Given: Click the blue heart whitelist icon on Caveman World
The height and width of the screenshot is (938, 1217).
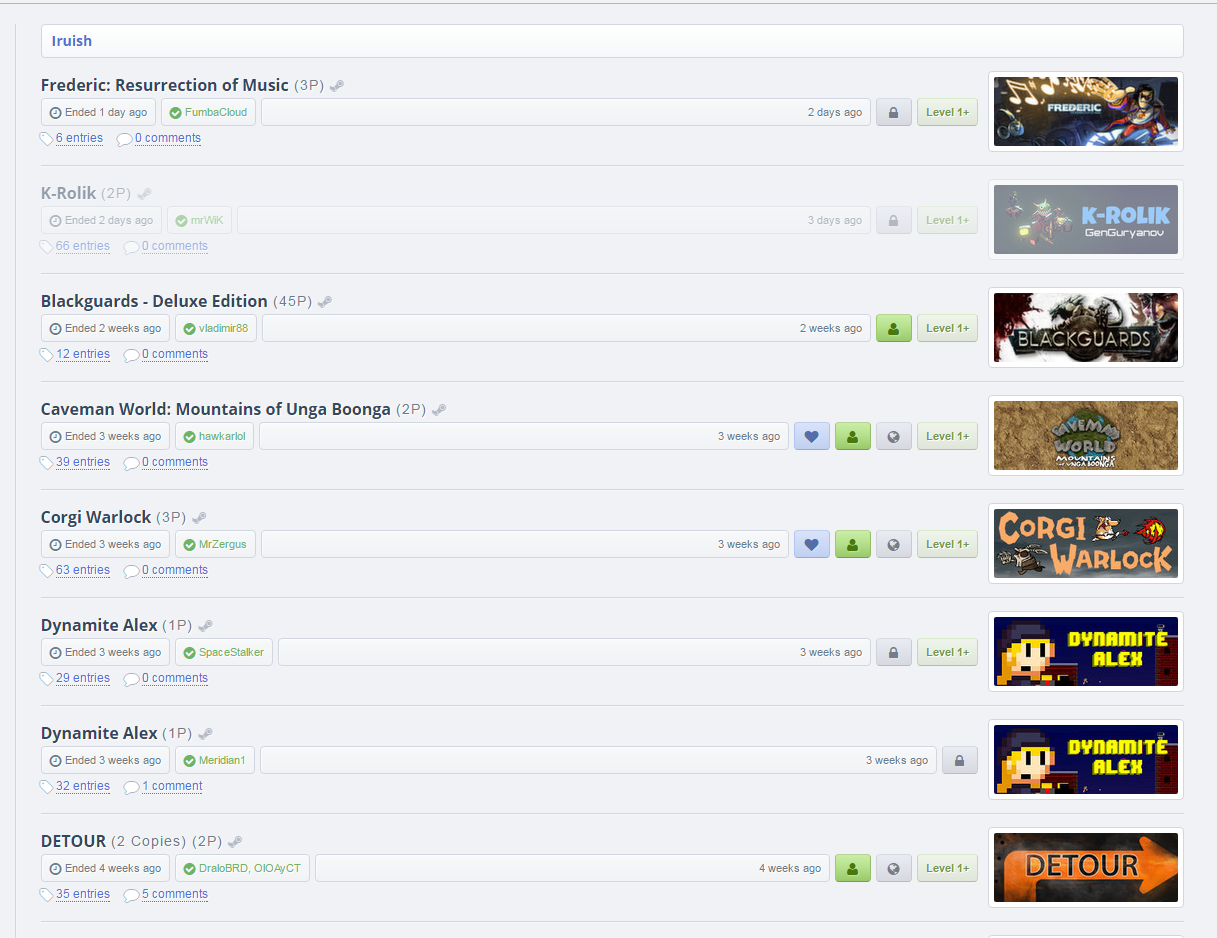Looking at the screenshot, I should [812, 436].
